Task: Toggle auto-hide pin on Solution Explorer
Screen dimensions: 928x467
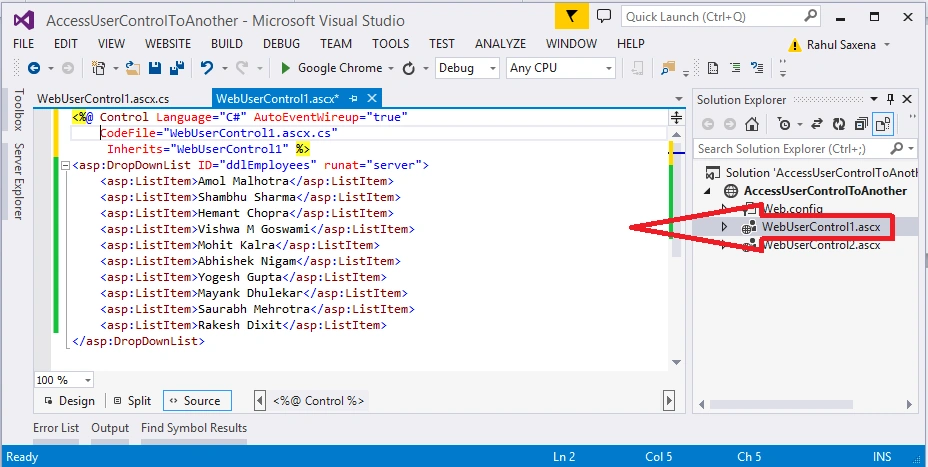Action: tap(890, 99)
